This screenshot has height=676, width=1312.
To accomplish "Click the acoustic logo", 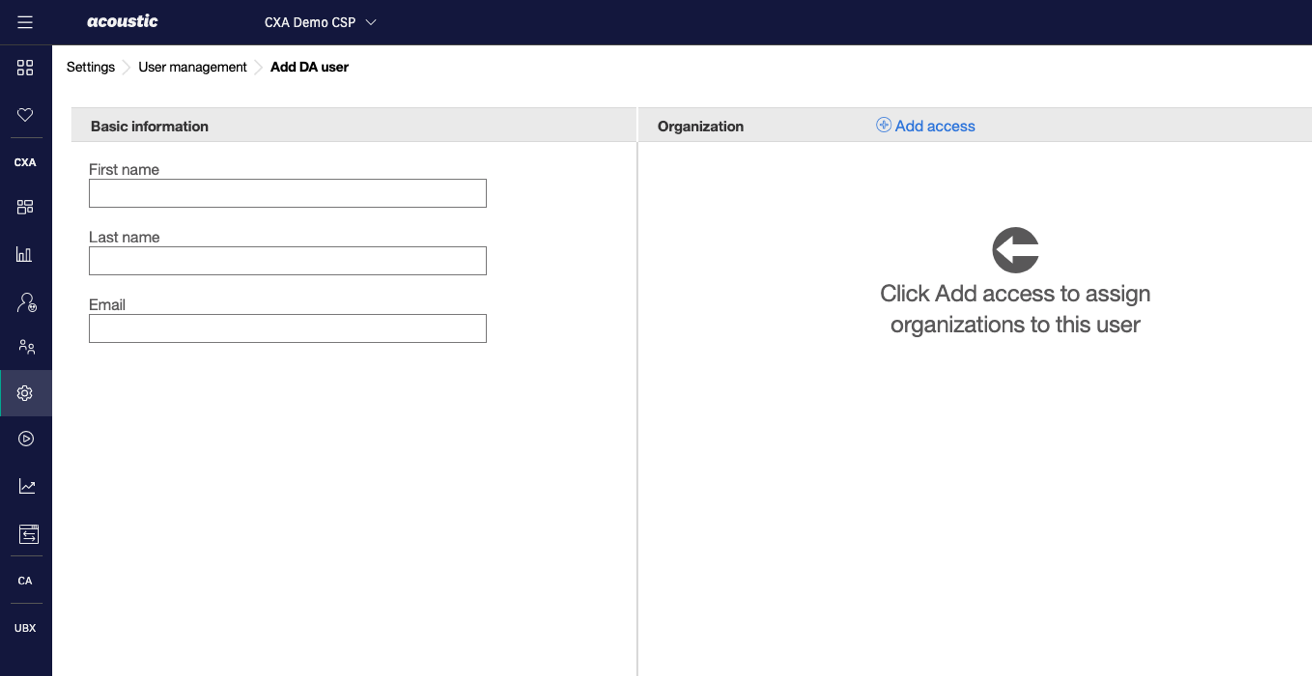I will tap(122, 21).
